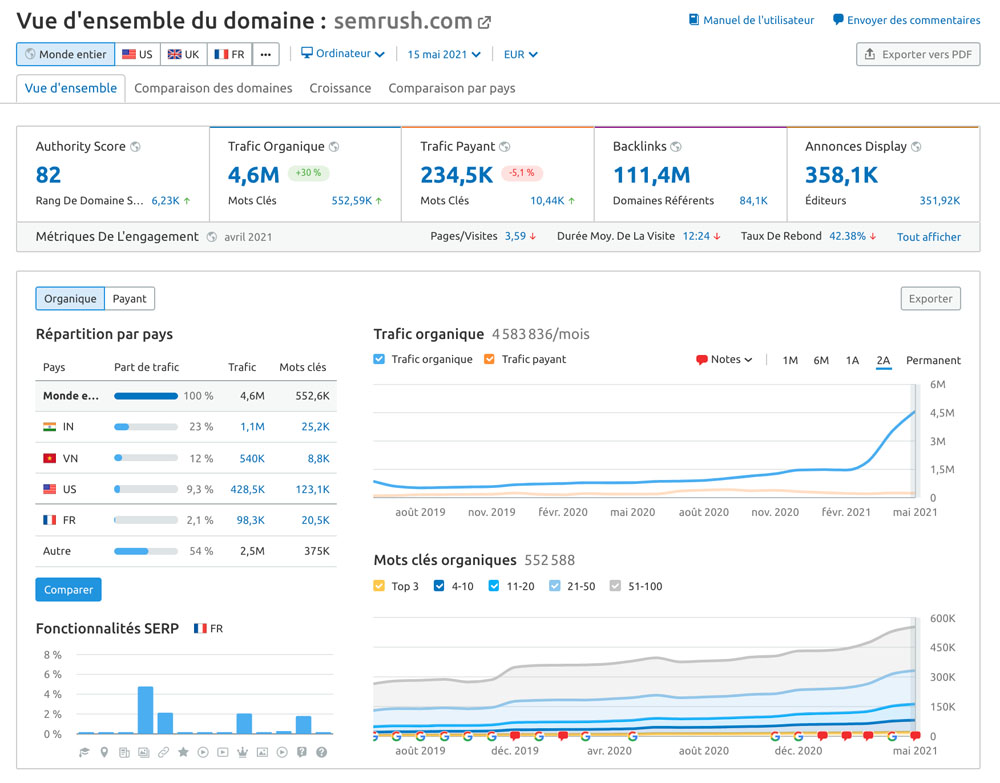Click the globe icon next to Annonces Display
The width and height of the screenshot is (1000, 783).
916,147
